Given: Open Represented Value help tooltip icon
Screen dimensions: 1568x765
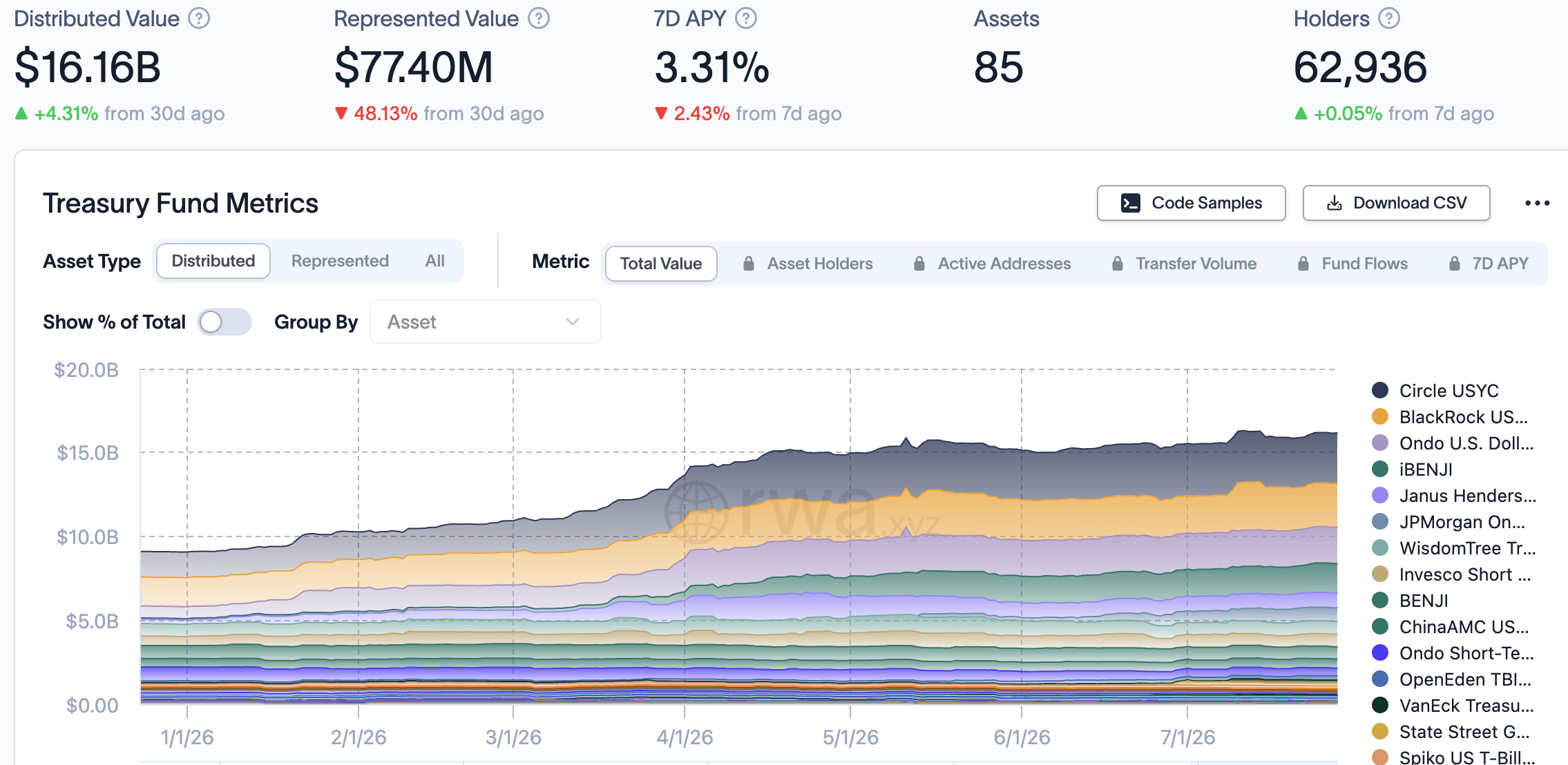Looking at the screenshot, I should point(539,19).
